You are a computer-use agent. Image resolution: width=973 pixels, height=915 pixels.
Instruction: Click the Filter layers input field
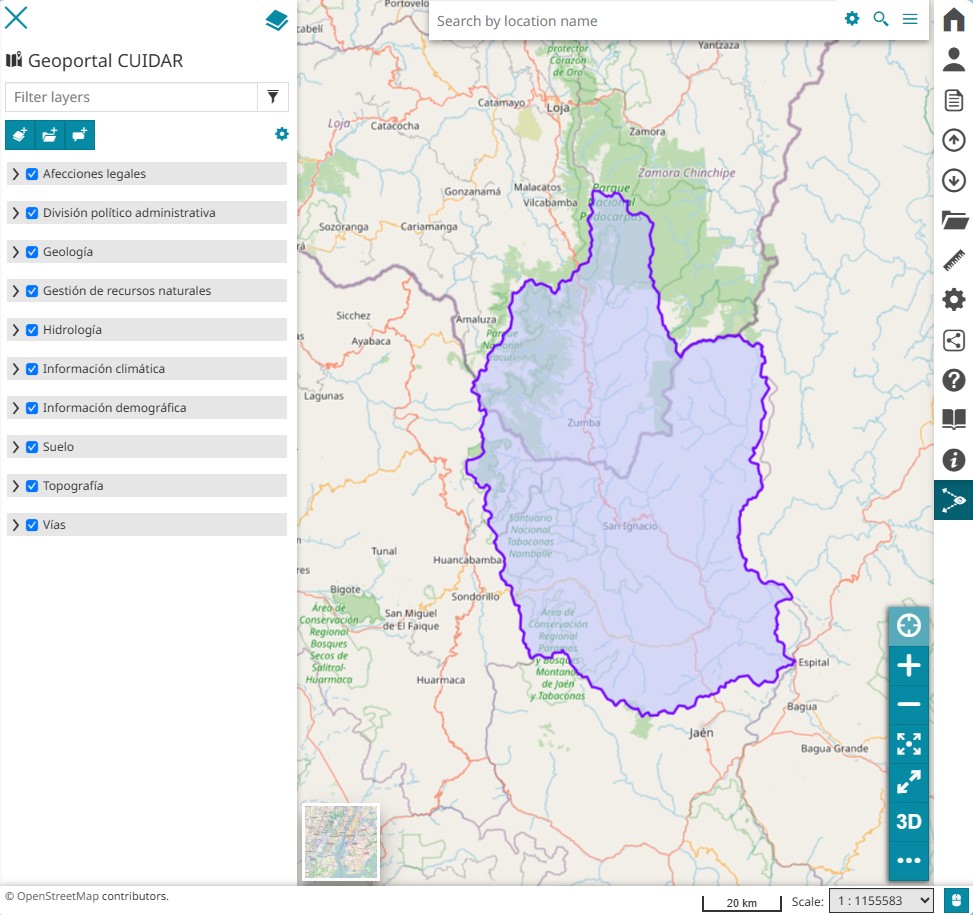click(132, 97)
